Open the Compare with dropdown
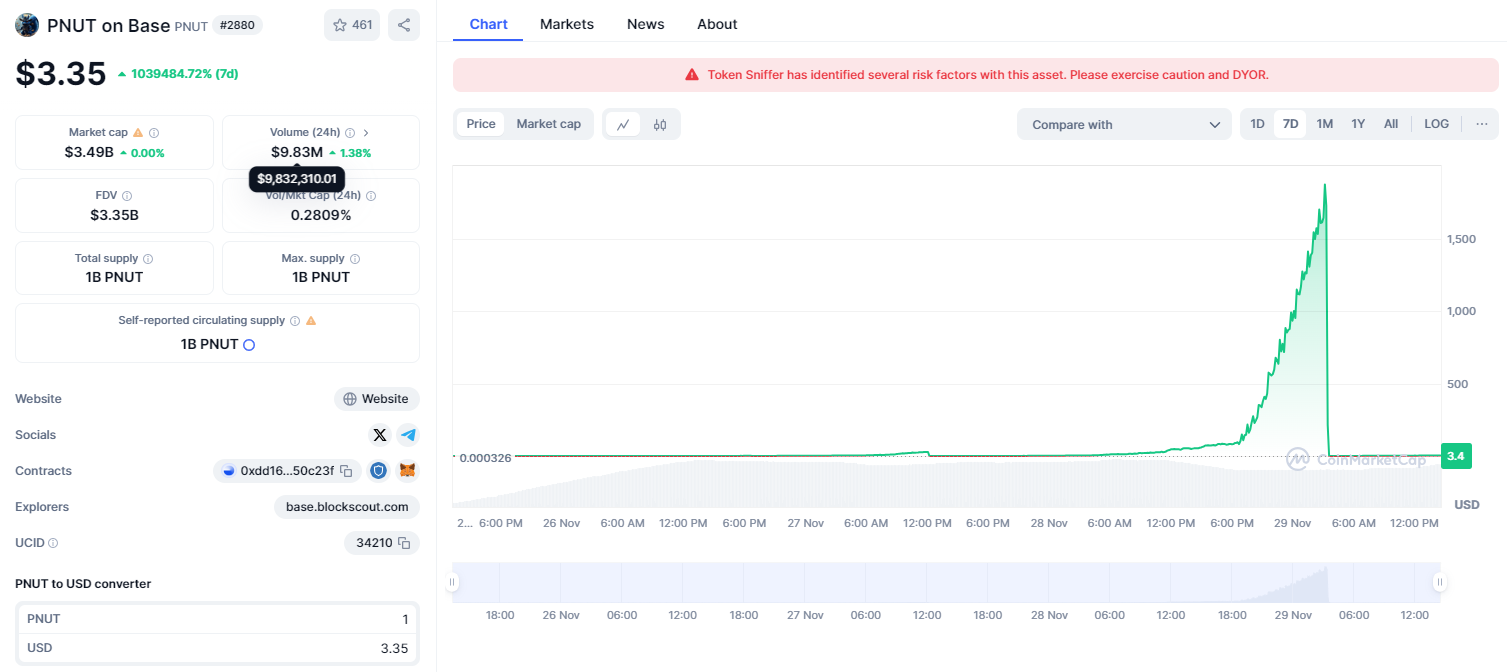This screenshot has width=1507, height=672. (x=1124, y=124)
